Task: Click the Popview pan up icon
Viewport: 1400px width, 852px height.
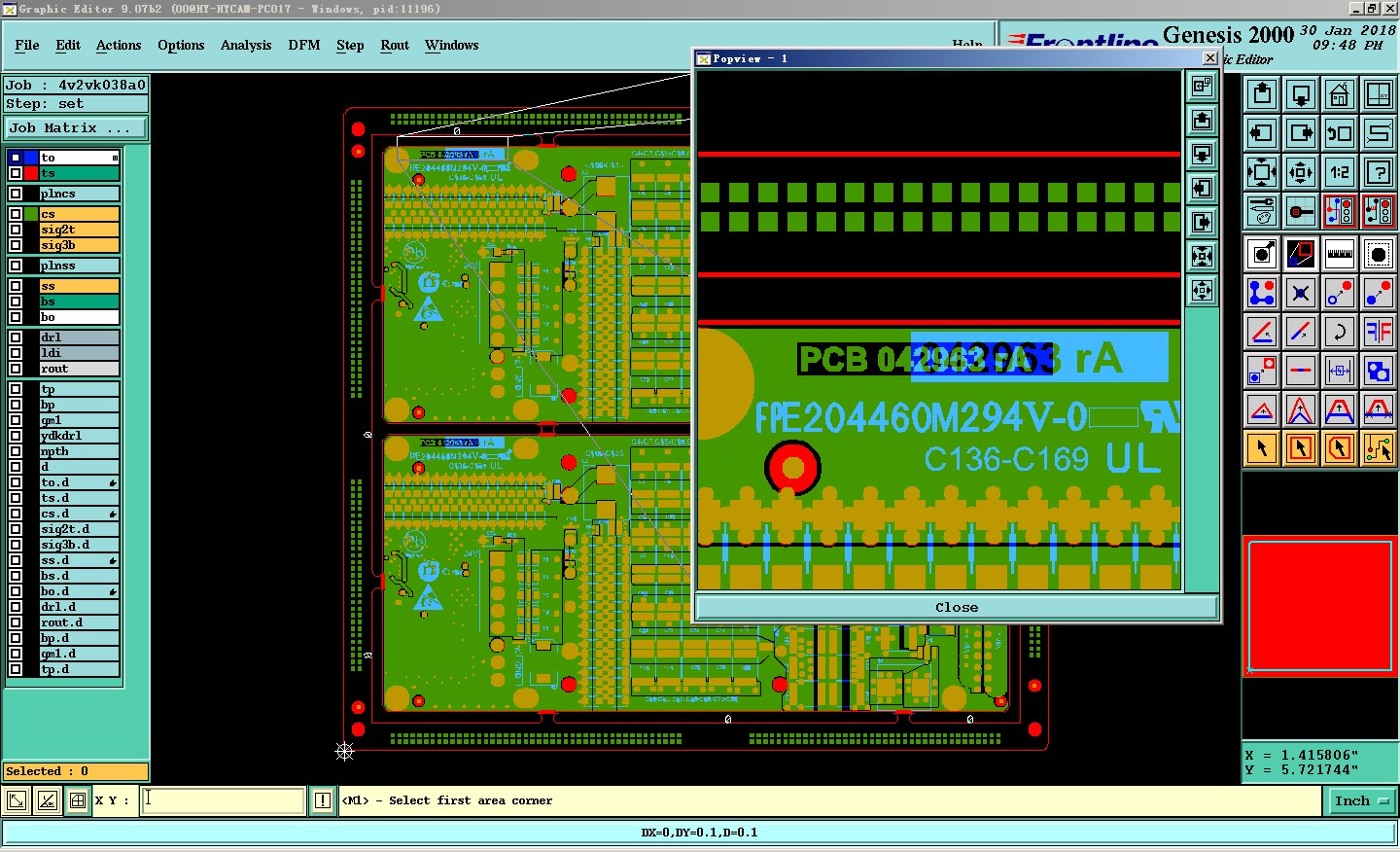Action: click(1203, 120)
